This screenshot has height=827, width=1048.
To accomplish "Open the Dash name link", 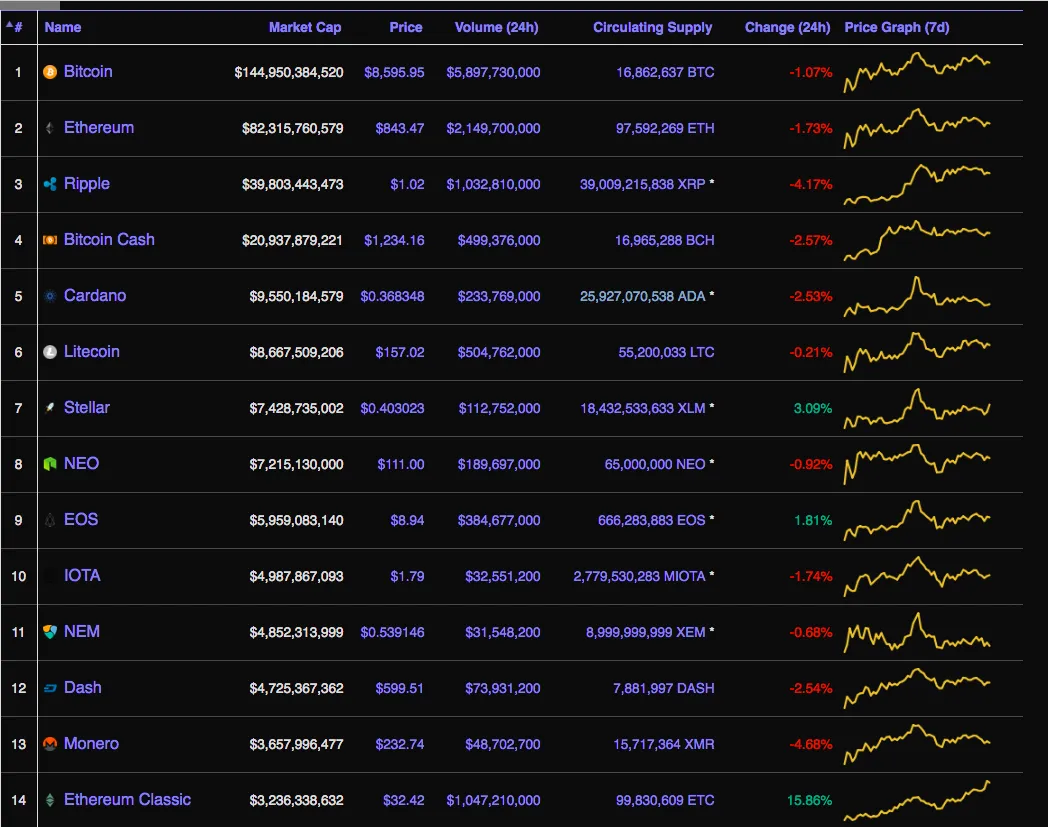I will click(x=83, y=687).
